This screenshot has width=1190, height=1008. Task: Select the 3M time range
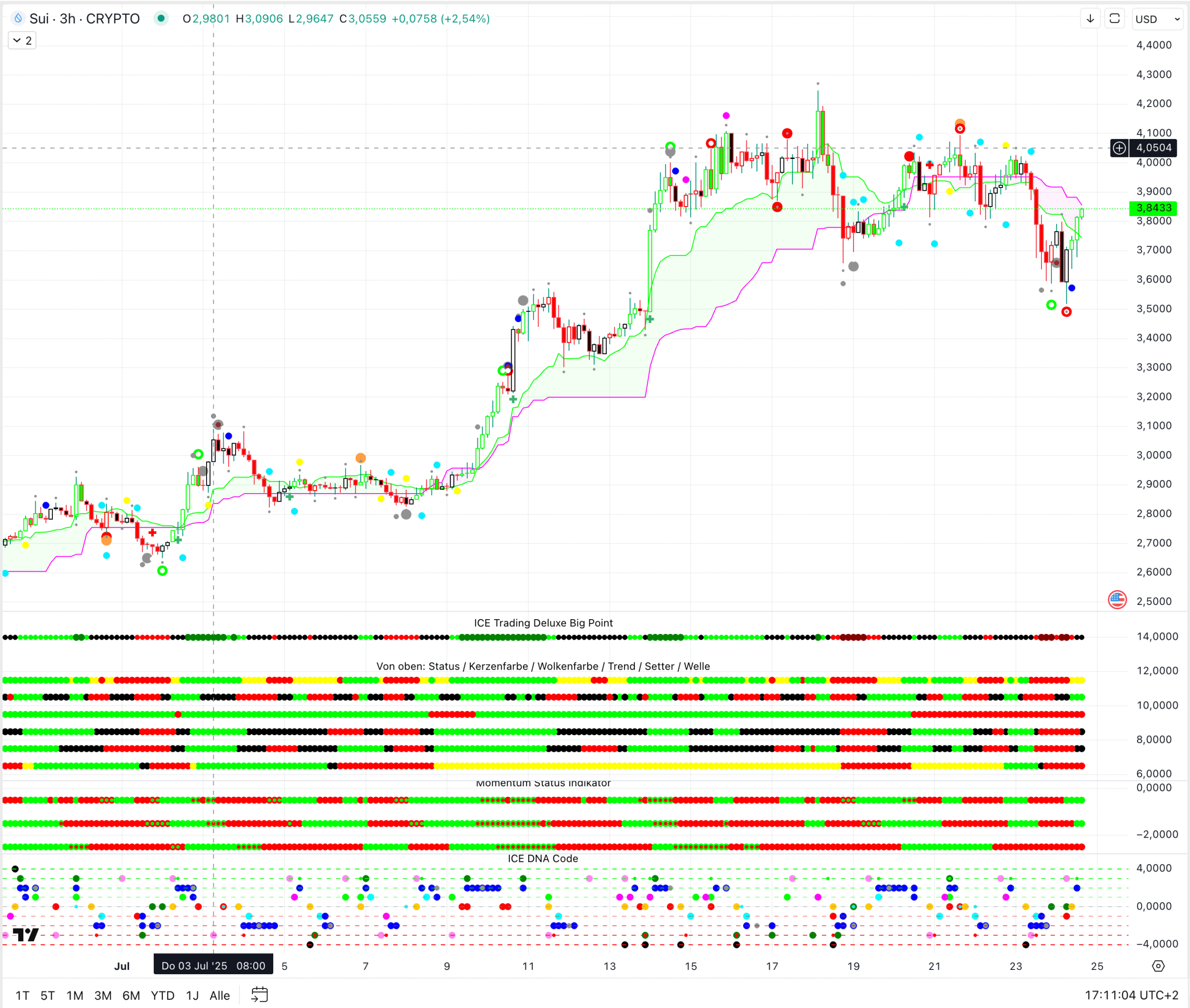[x=103, y=996]
